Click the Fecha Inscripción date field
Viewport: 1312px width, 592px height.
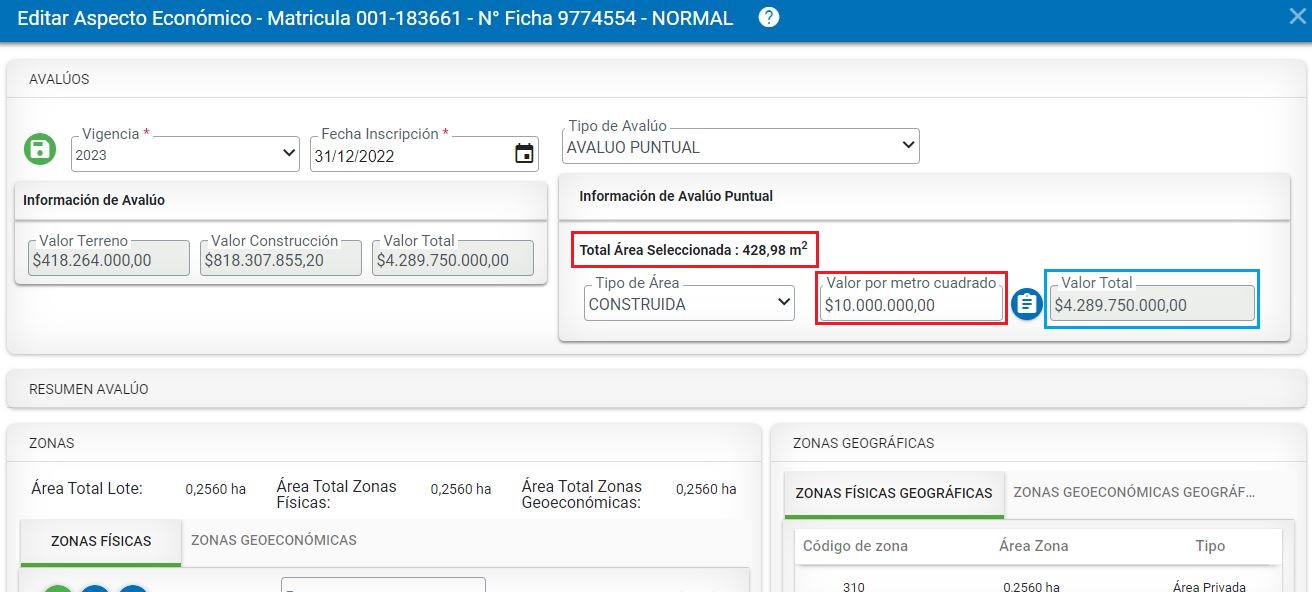pyautogui.click(x=410, y=156)
